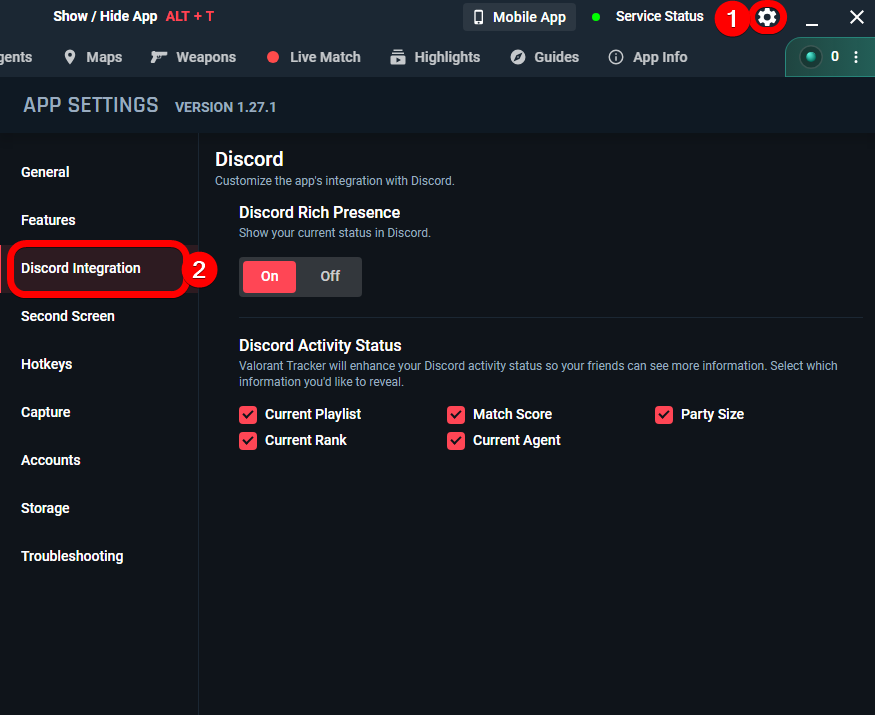The height and width of the screenshot is (715, 875).
Task: Click the Discord Rich Presence heading
Action: coord(319,213)
